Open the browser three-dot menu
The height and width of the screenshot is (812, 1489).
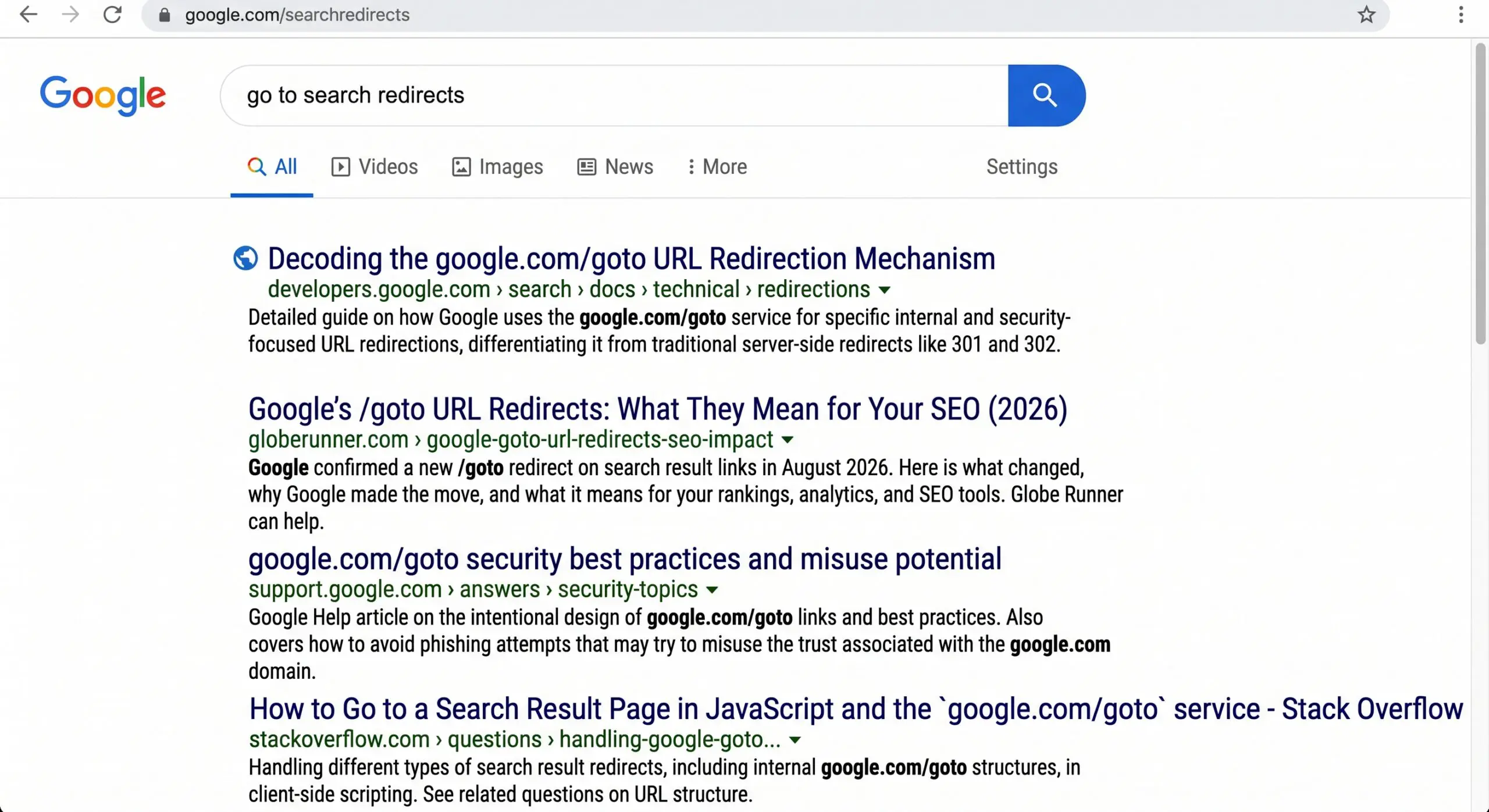(1460, 14)
